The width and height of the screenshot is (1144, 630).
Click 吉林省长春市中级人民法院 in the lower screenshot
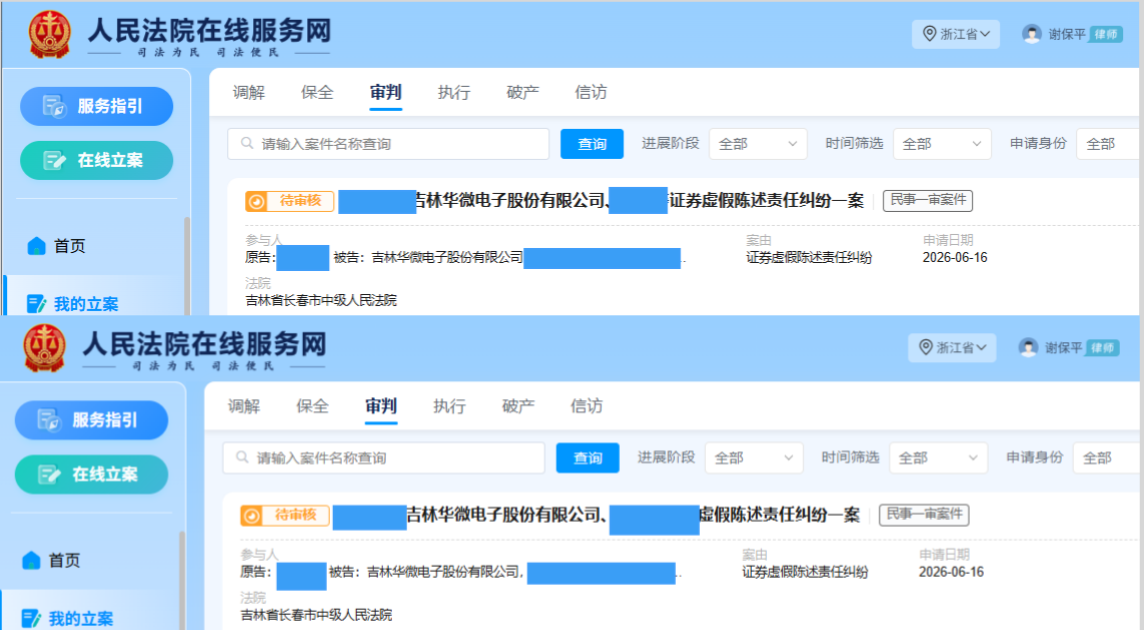click(x=316, y=615)
